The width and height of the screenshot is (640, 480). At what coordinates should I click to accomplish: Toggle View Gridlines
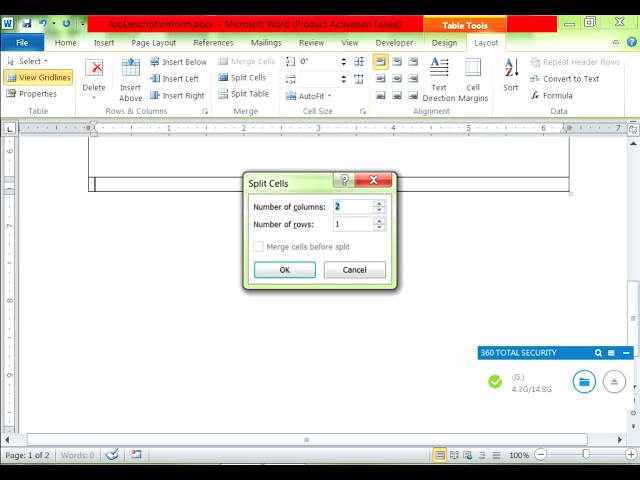[x=39, y=77]
